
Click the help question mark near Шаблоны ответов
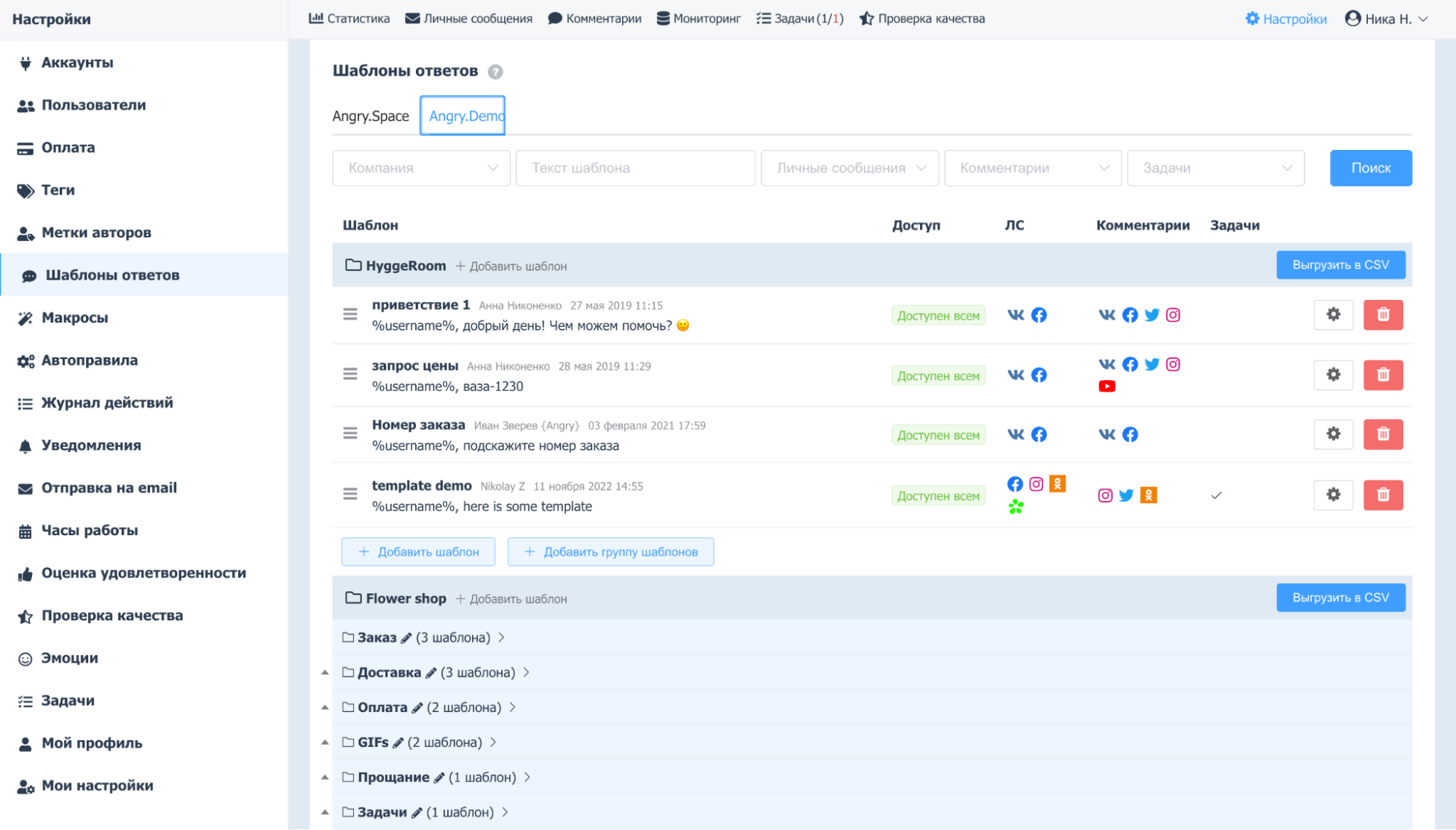point(495,72)
